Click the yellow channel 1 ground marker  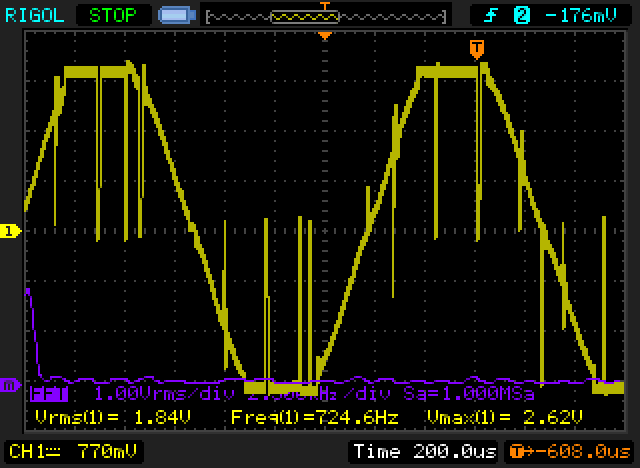[x=10, y=231]
